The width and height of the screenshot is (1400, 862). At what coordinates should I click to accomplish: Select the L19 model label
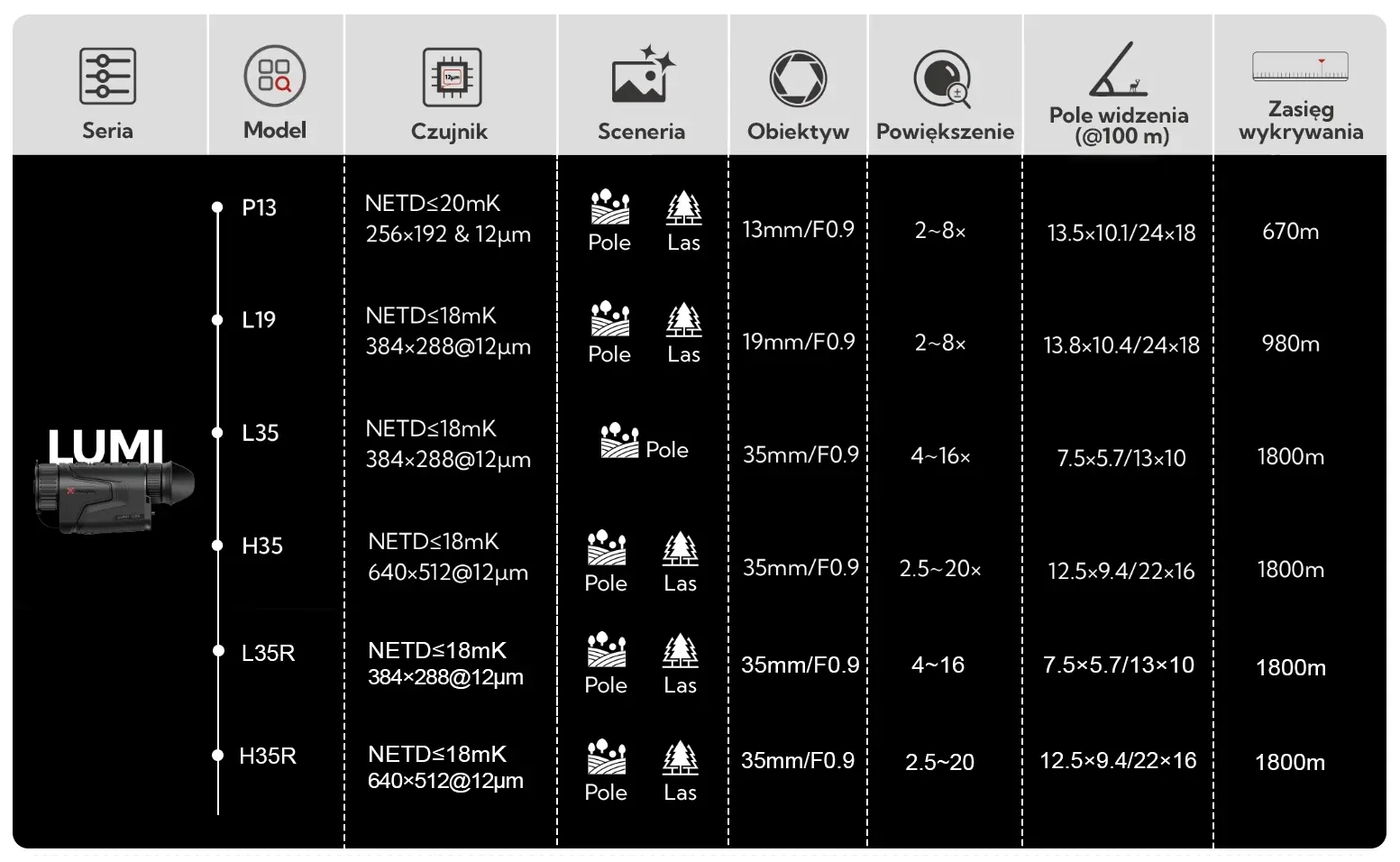pos(259,320)
